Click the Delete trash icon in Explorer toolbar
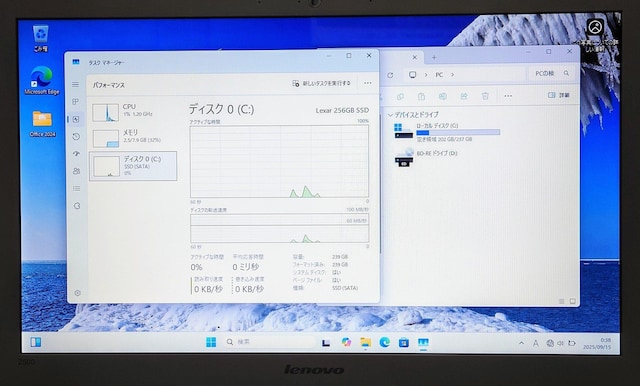This screenshot has height=386, width=640. (x=485, y=96)
